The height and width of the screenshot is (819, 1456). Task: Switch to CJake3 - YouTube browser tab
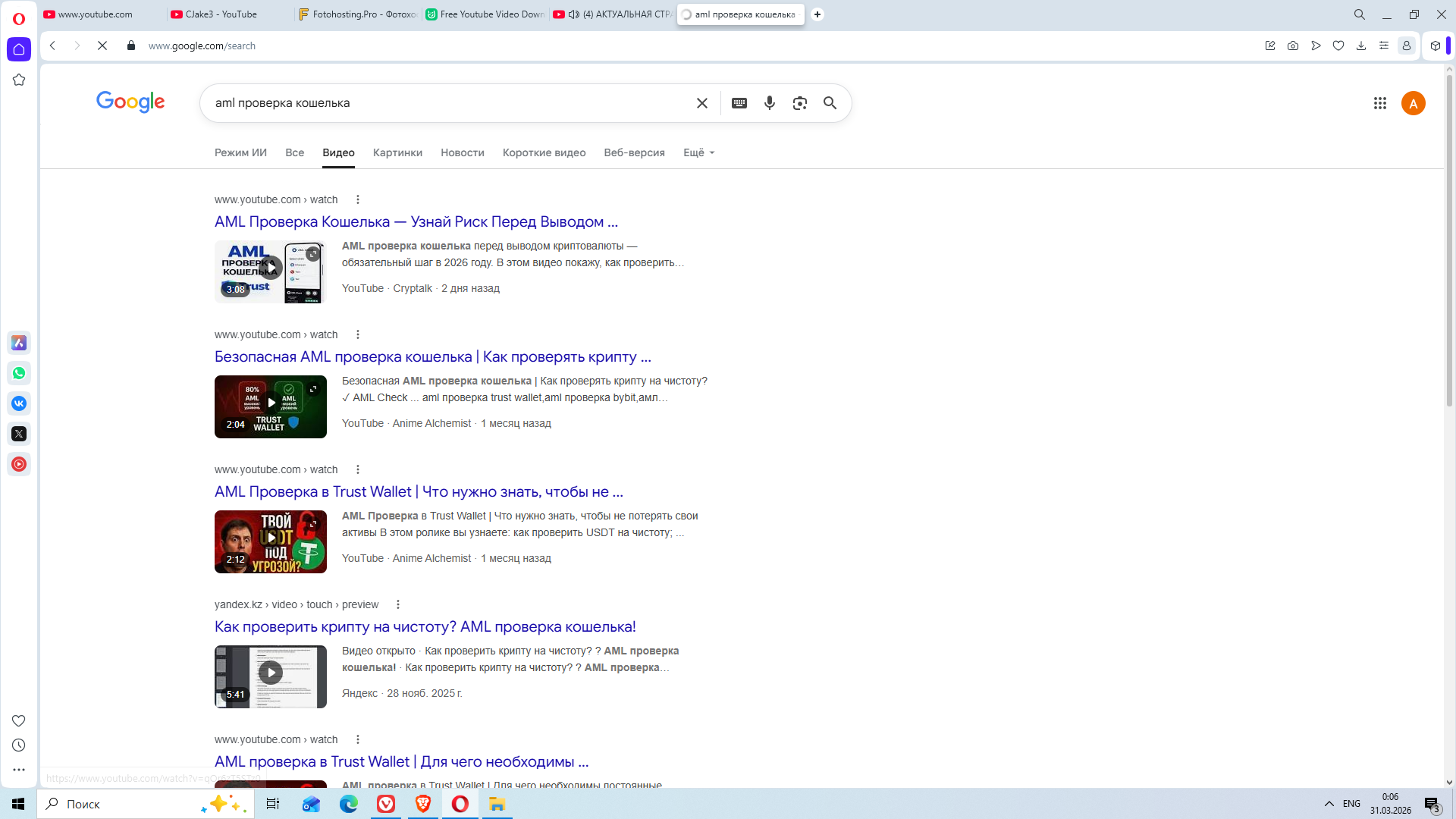(221, 14)
